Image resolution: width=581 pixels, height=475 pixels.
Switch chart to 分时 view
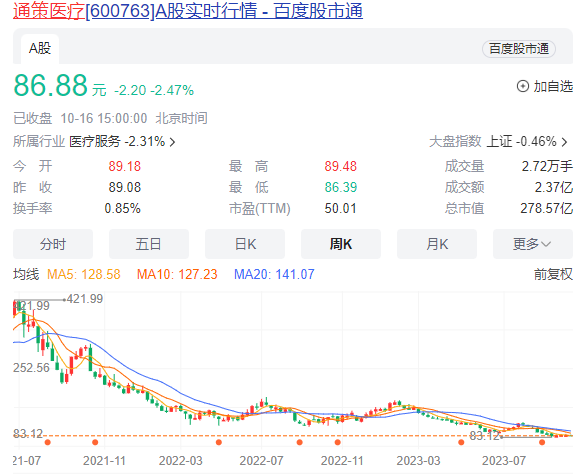pyautogui.click(x=53, y=244)
